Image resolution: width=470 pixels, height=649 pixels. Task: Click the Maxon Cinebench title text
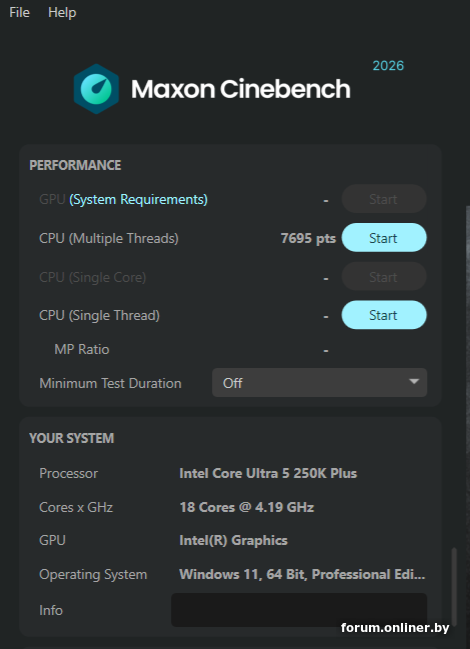241,89
